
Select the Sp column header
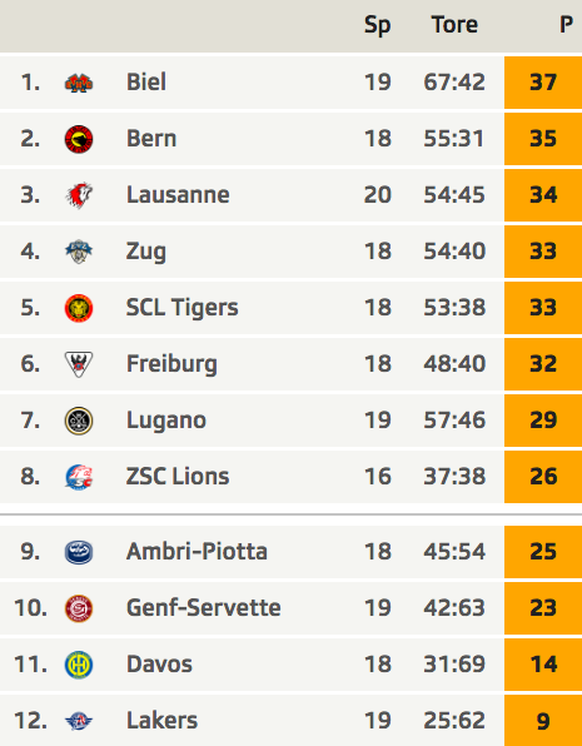pos(377,25)
